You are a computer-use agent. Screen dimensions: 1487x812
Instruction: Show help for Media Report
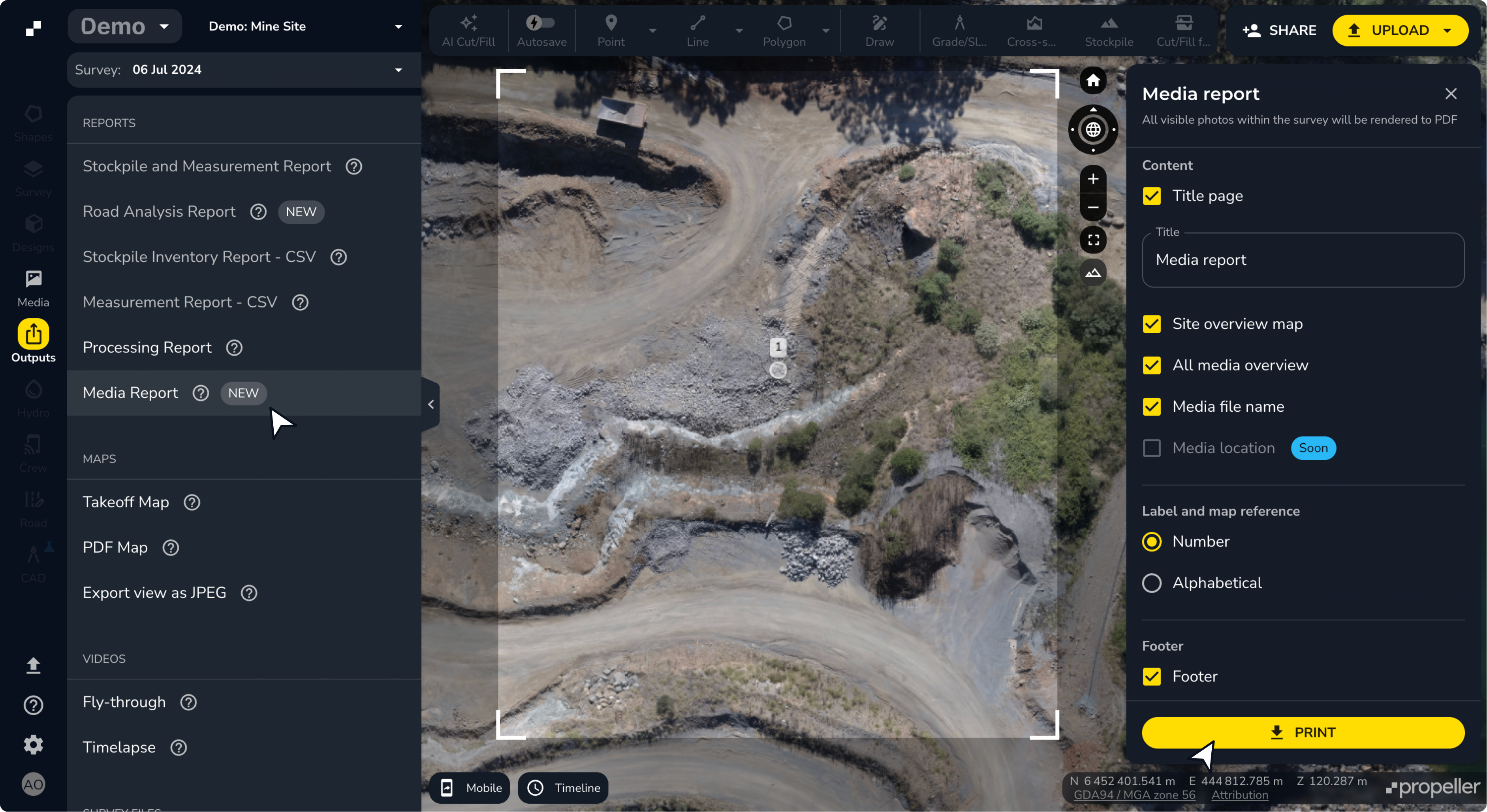(x=200, y=393)
